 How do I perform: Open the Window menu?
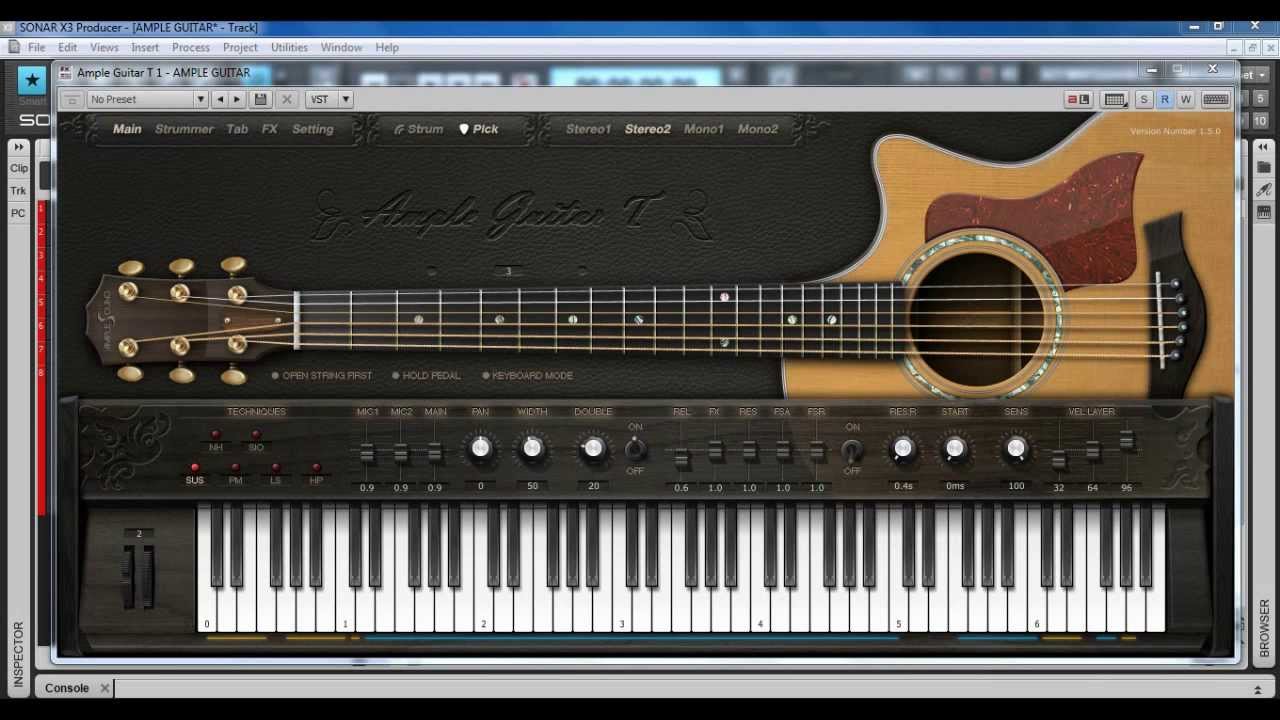coord(341,47)
